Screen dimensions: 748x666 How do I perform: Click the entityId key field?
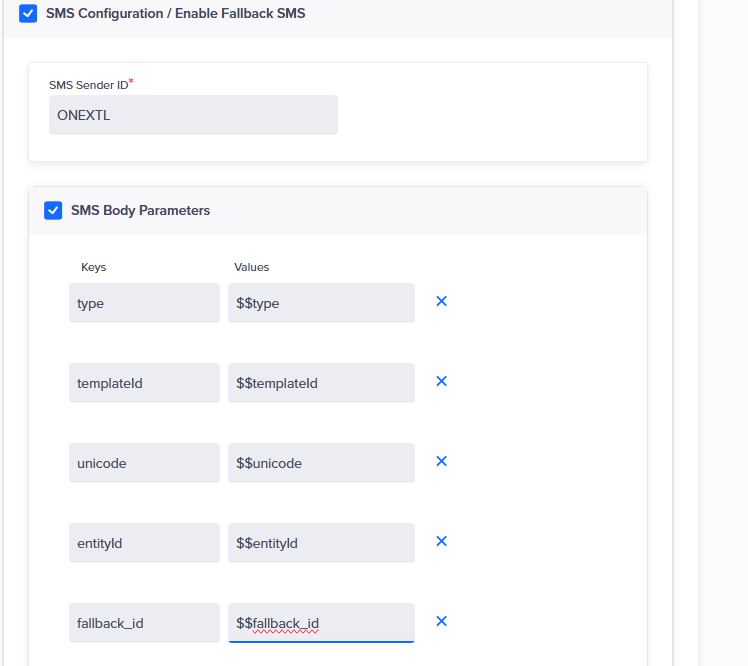coord(144,543)
